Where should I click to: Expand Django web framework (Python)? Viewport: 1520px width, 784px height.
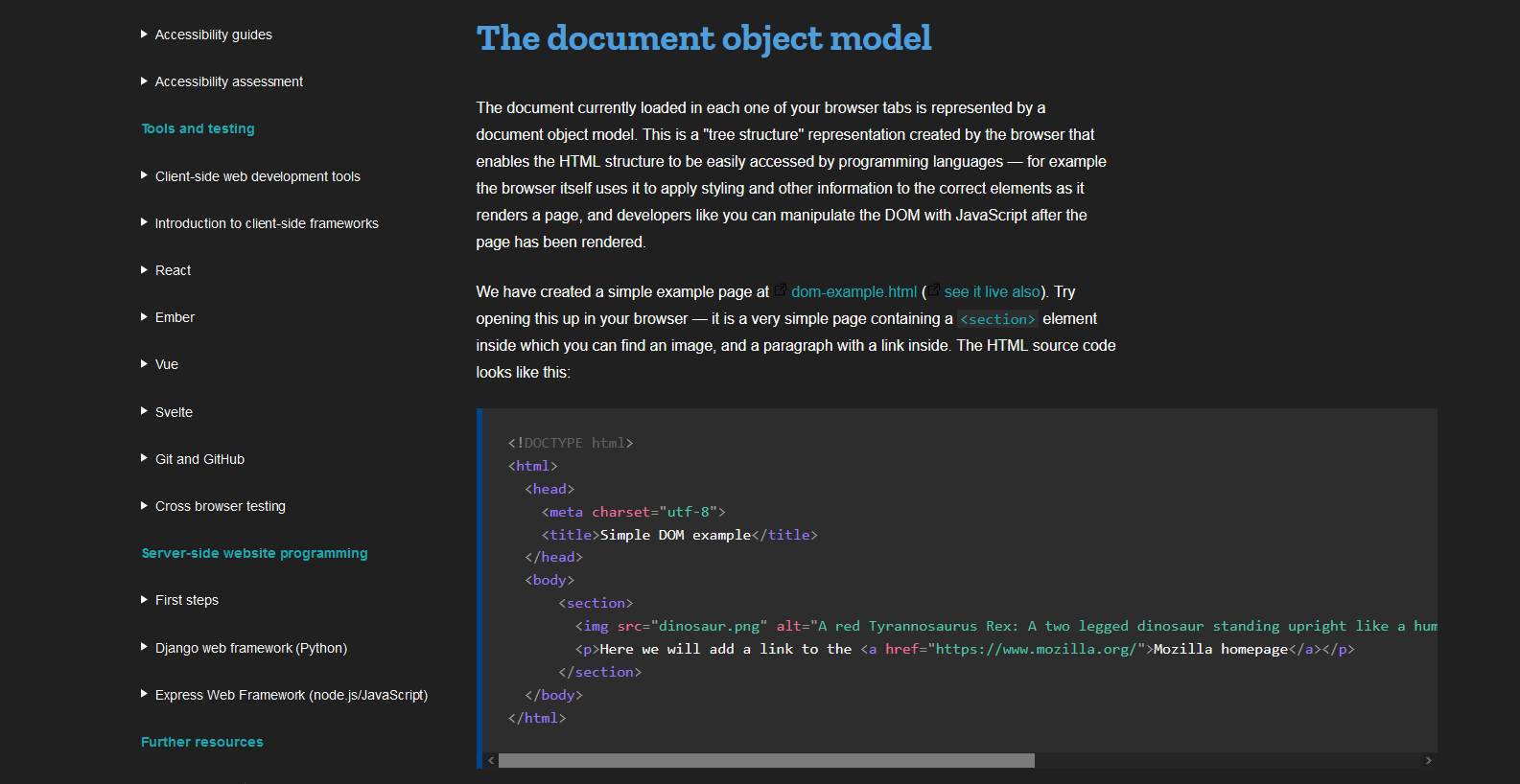click(244, 648)
